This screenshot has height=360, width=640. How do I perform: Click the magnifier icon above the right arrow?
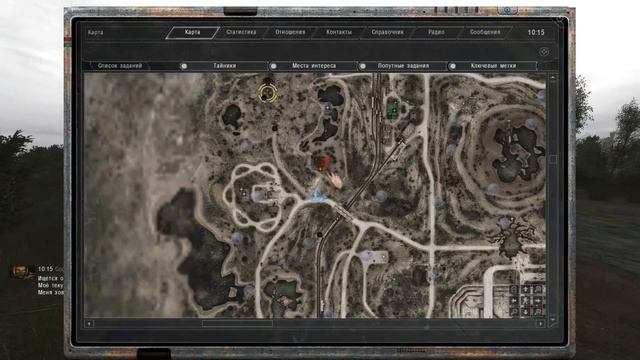pyautogui.click(x=538, y=289)
